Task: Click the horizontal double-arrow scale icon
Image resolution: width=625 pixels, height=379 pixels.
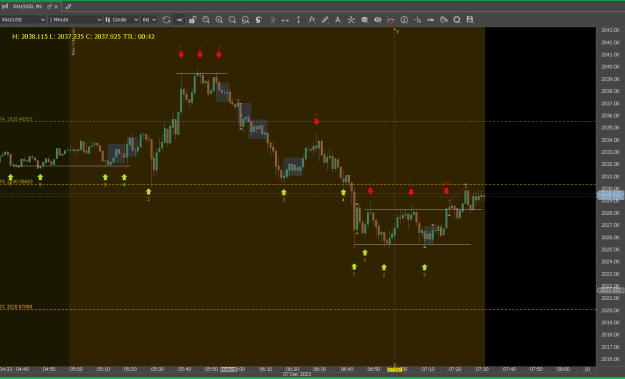Action: pos(285,20)
